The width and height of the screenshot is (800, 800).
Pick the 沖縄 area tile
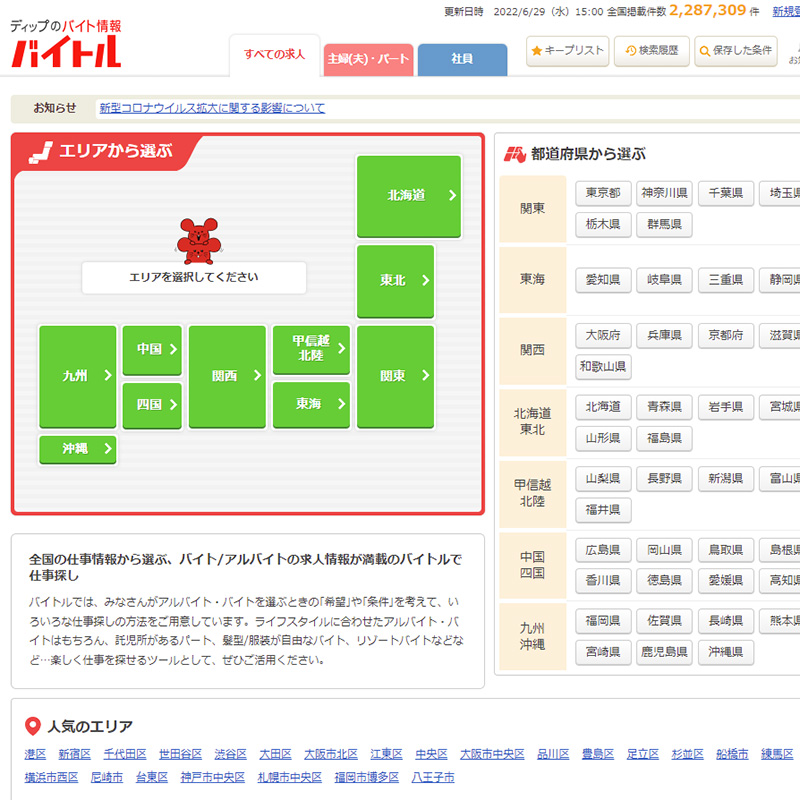click(78, 449)
